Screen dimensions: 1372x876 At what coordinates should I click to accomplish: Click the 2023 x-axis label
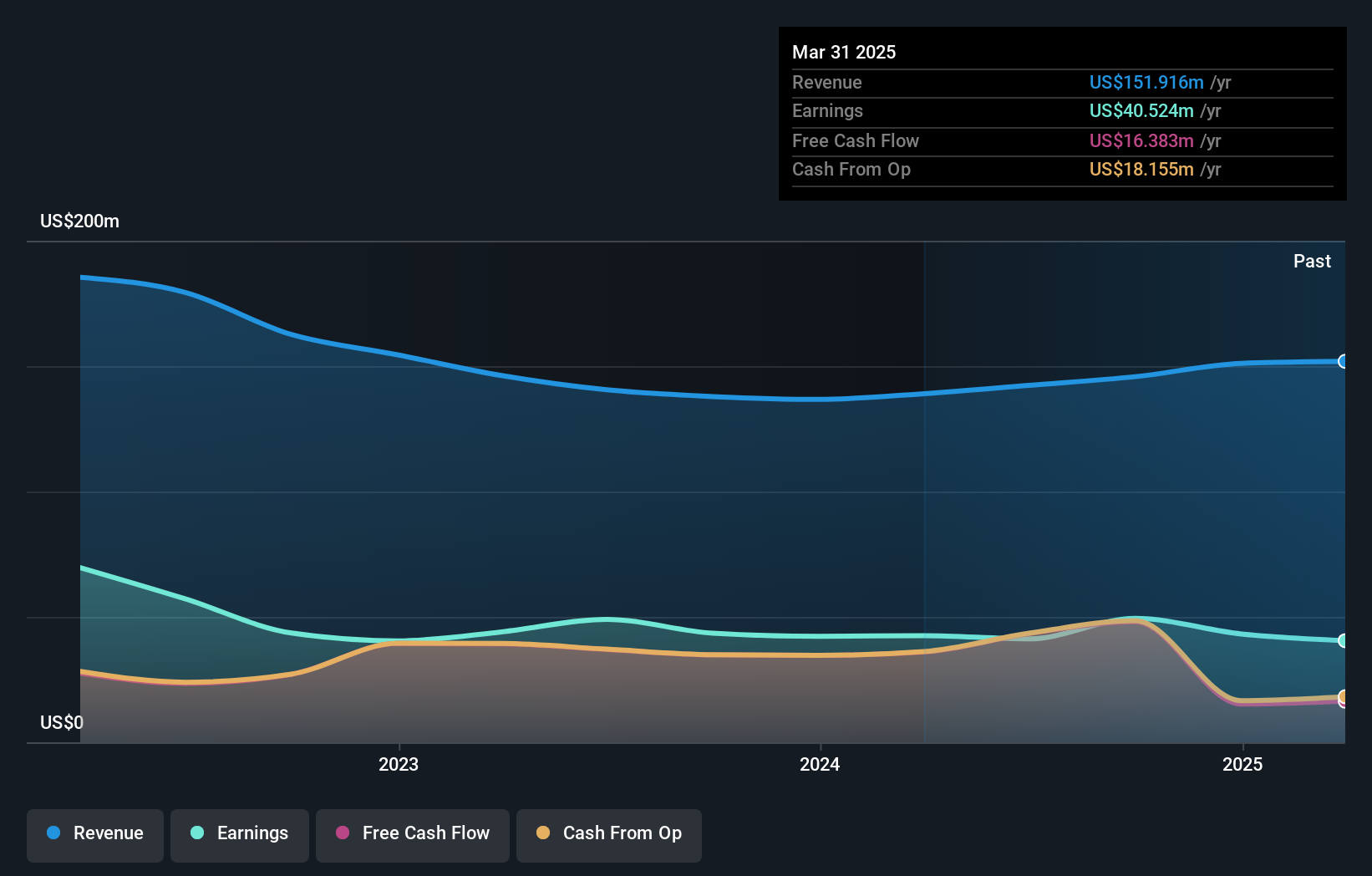click(x=399, y=764)
